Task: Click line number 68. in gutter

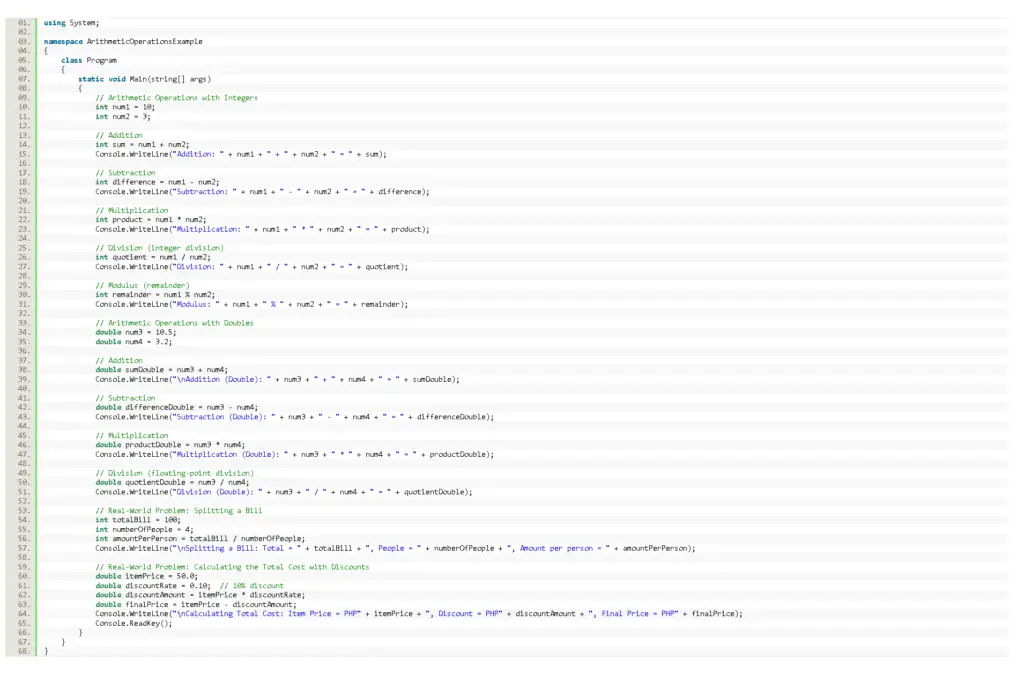Action: coord(24,652)
